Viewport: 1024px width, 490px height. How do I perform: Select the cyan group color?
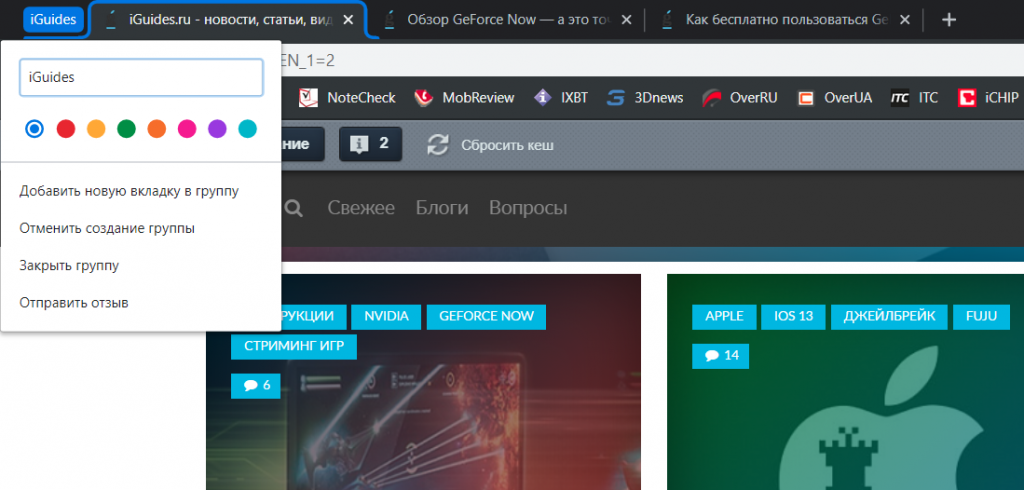[x=248, y=129]
